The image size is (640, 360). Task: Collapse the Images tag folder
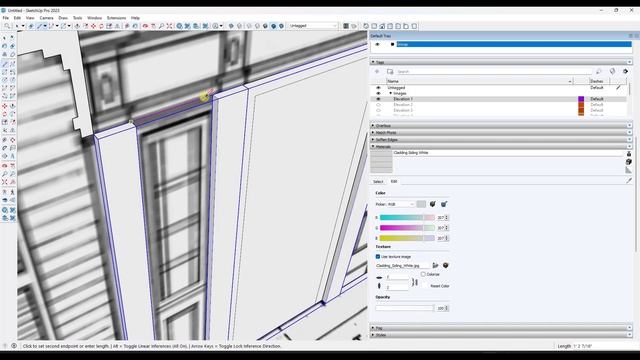(x=390, y=93)
